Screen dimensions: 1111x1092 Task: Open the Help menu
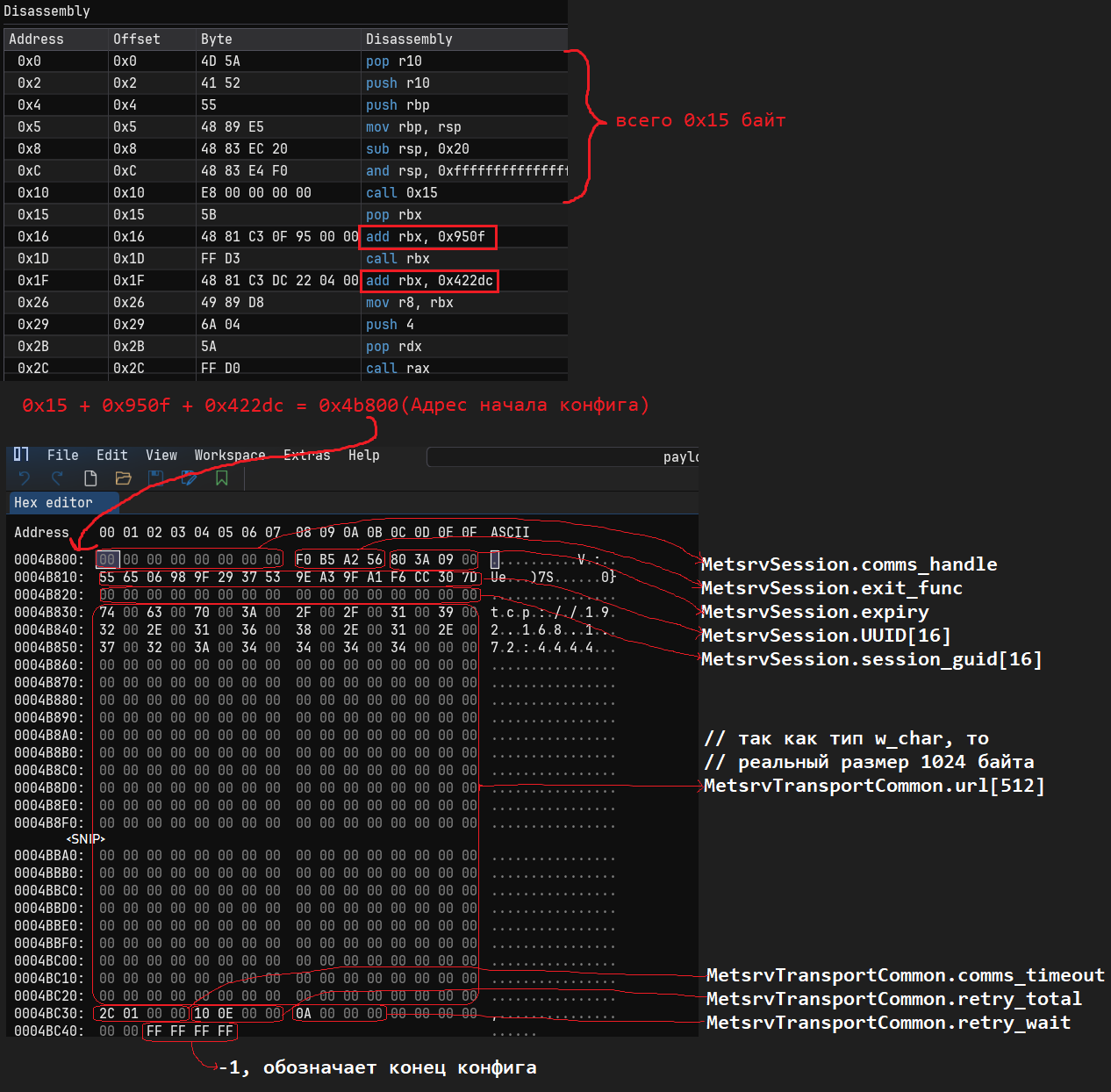click(x=363, y=455)
